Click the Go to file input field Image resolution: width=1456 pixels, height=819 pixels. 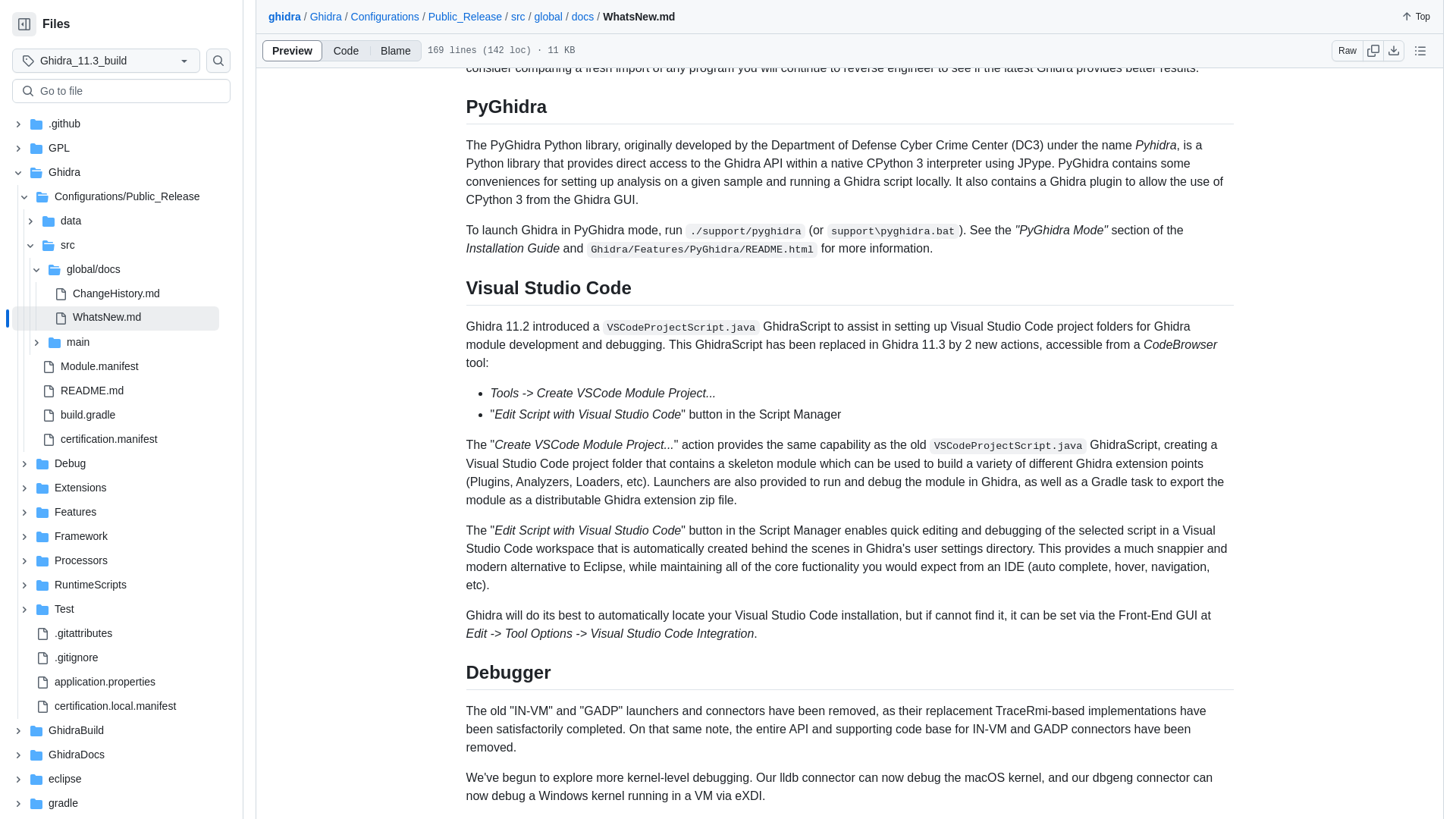tap(121, 90)
